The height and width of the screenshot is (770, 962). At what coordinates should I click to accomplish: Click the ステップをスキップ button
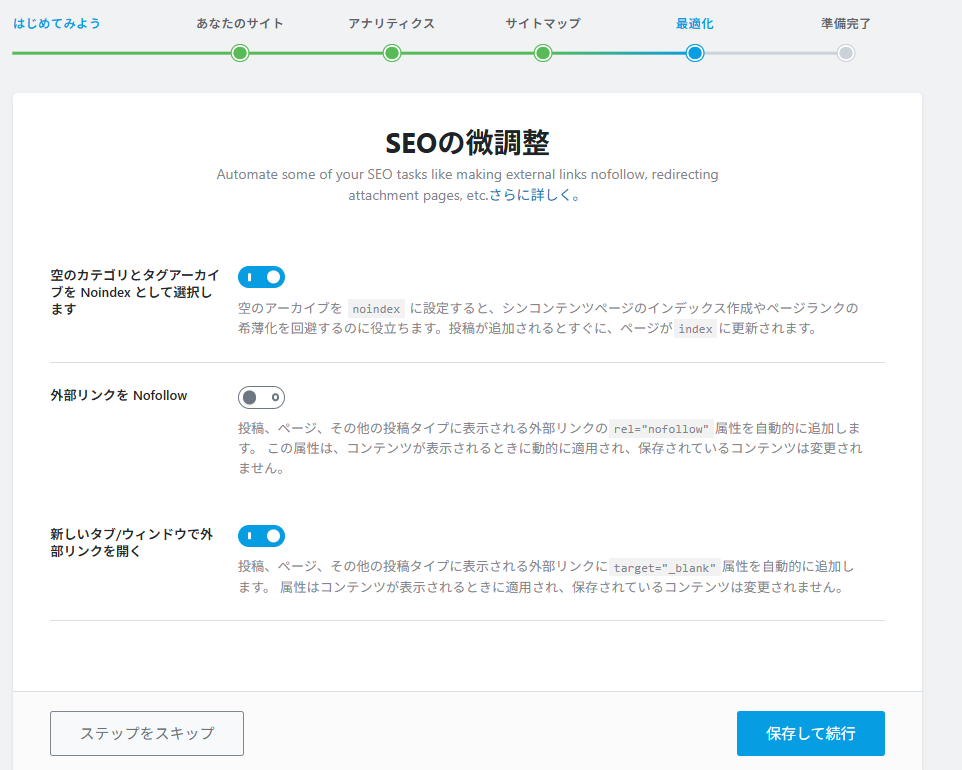147,733
